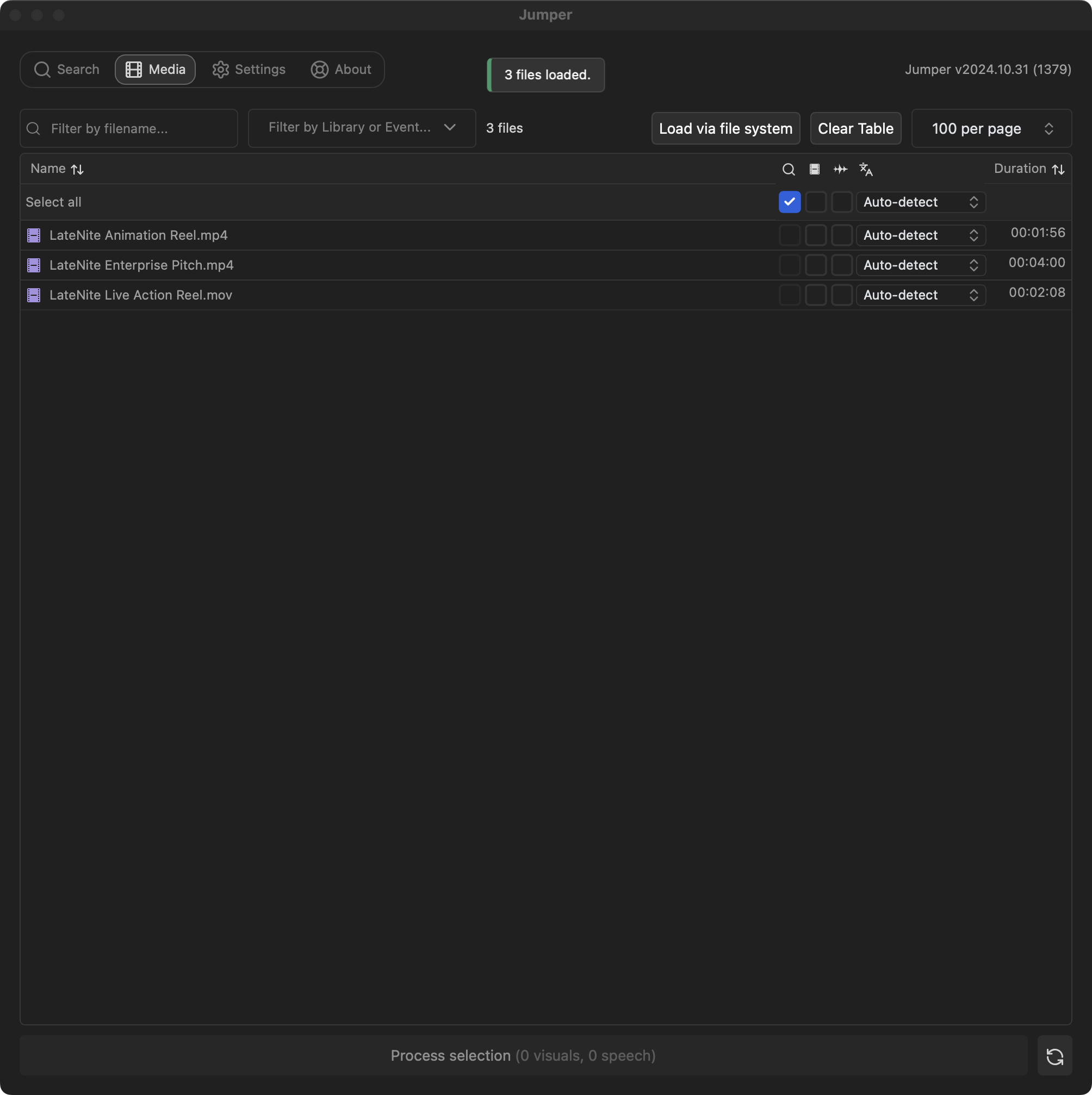1092x1095 pixels.
Task: Click the film strip column header icon
Action: [x=814, y=170]
